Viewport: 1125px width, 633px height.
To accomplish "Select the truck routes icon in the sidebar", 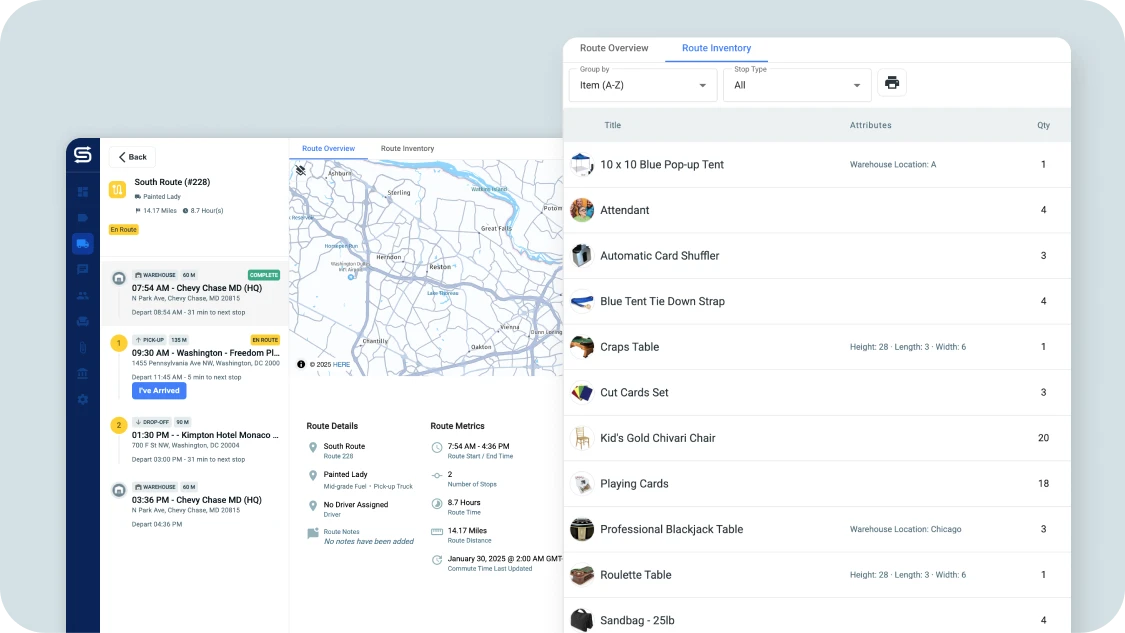I will 82,243.
